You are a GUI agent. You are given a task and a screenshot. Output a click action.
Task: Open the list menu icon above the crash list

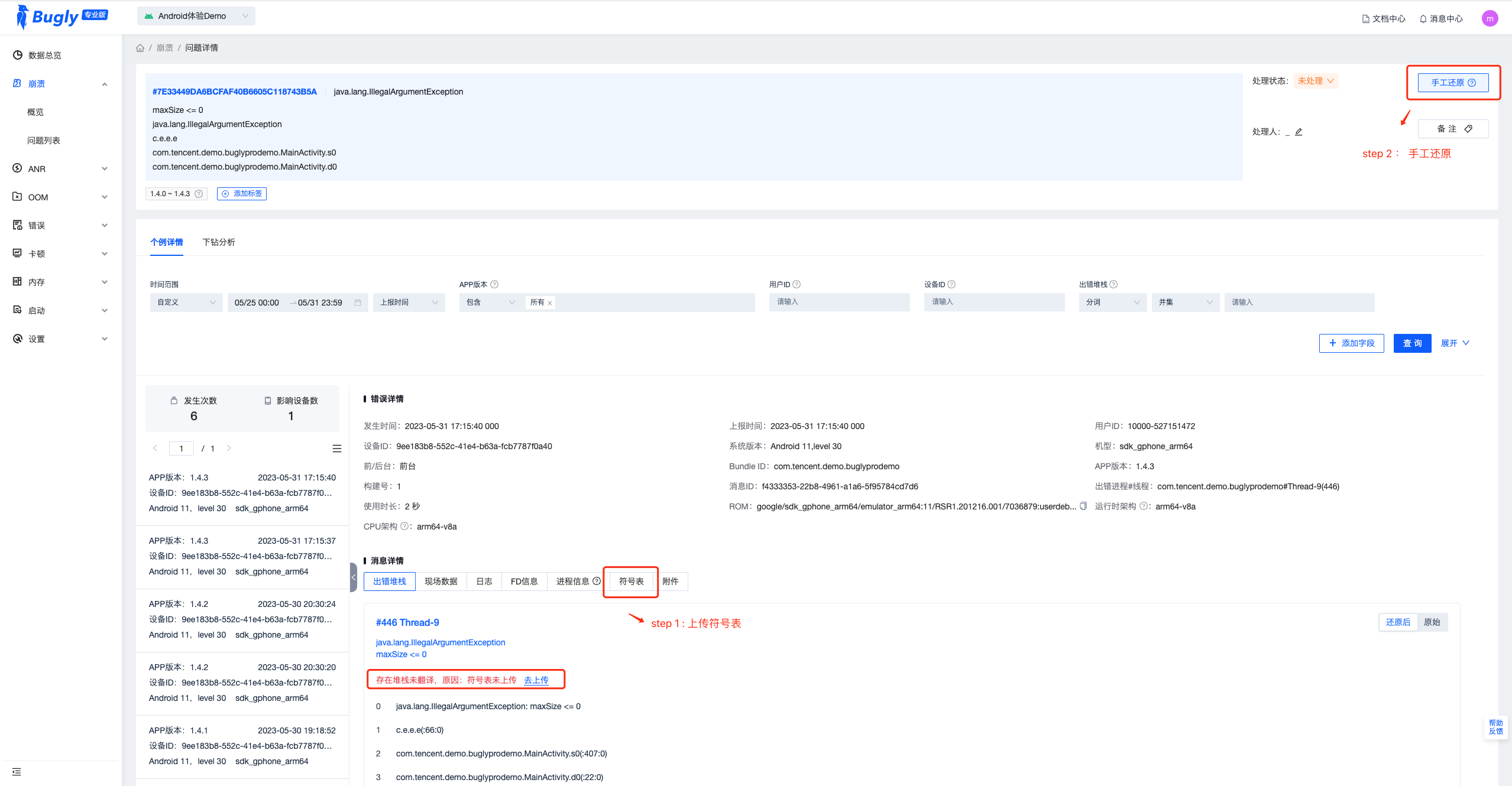point(337,449)
